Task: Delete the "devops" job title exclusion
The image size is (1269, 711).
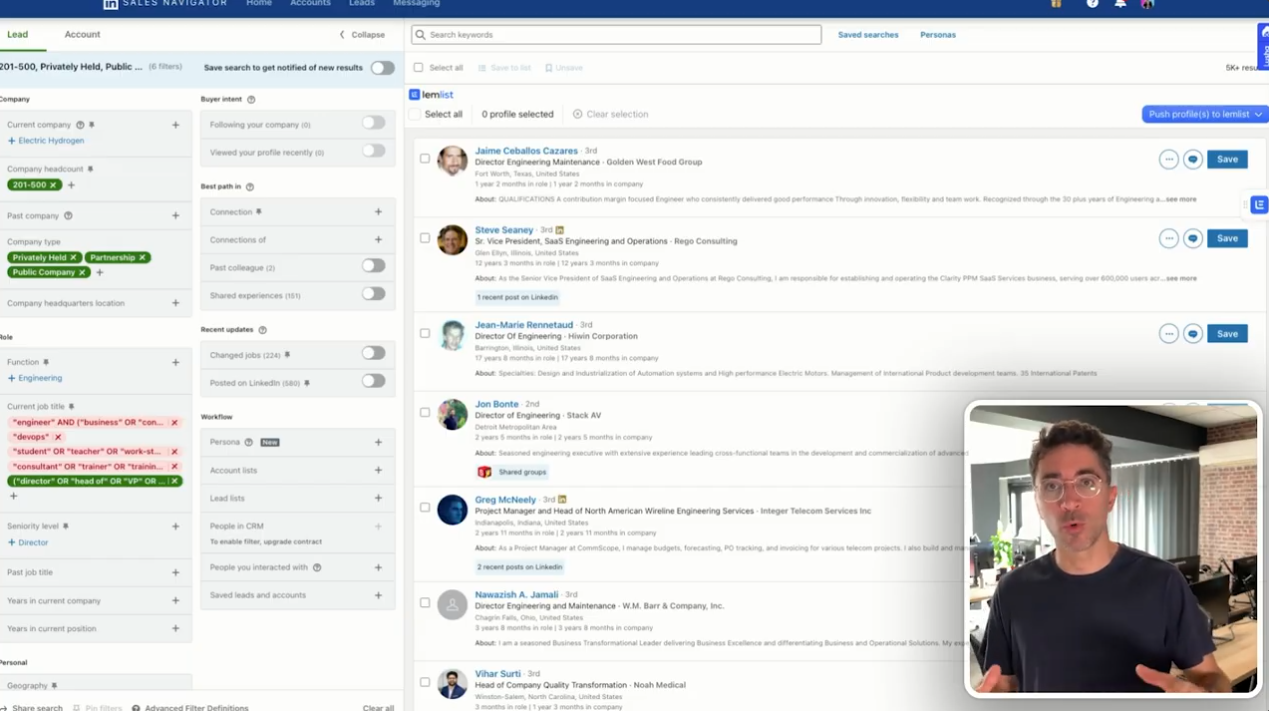Action: click(57, 437)
